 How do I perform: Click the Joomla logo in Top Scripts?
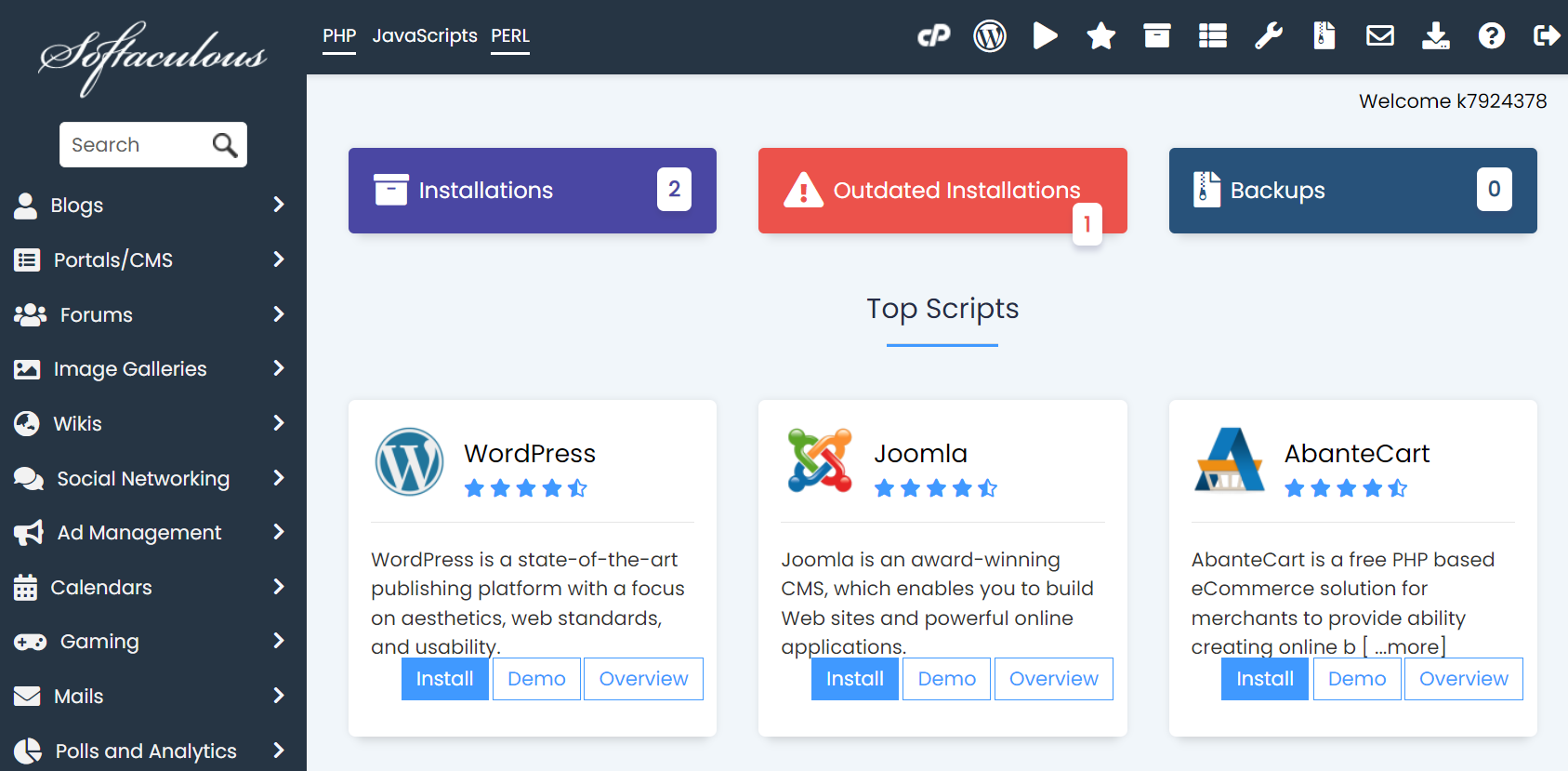[820, 460]
